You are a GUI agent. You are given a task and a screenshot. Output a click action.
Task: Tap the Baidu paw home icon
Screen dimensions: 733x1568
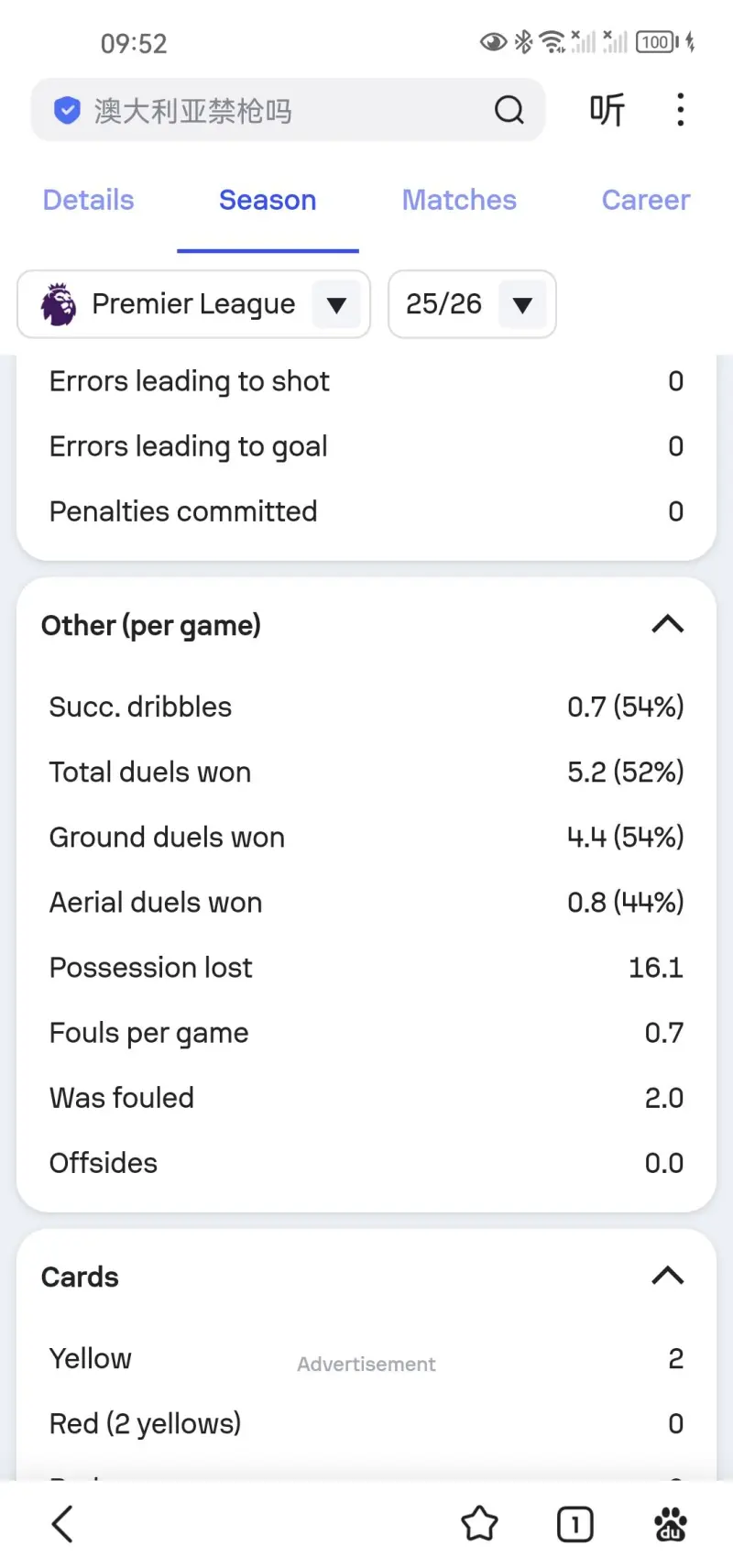pyautogui.click(x=670, y=1524)
